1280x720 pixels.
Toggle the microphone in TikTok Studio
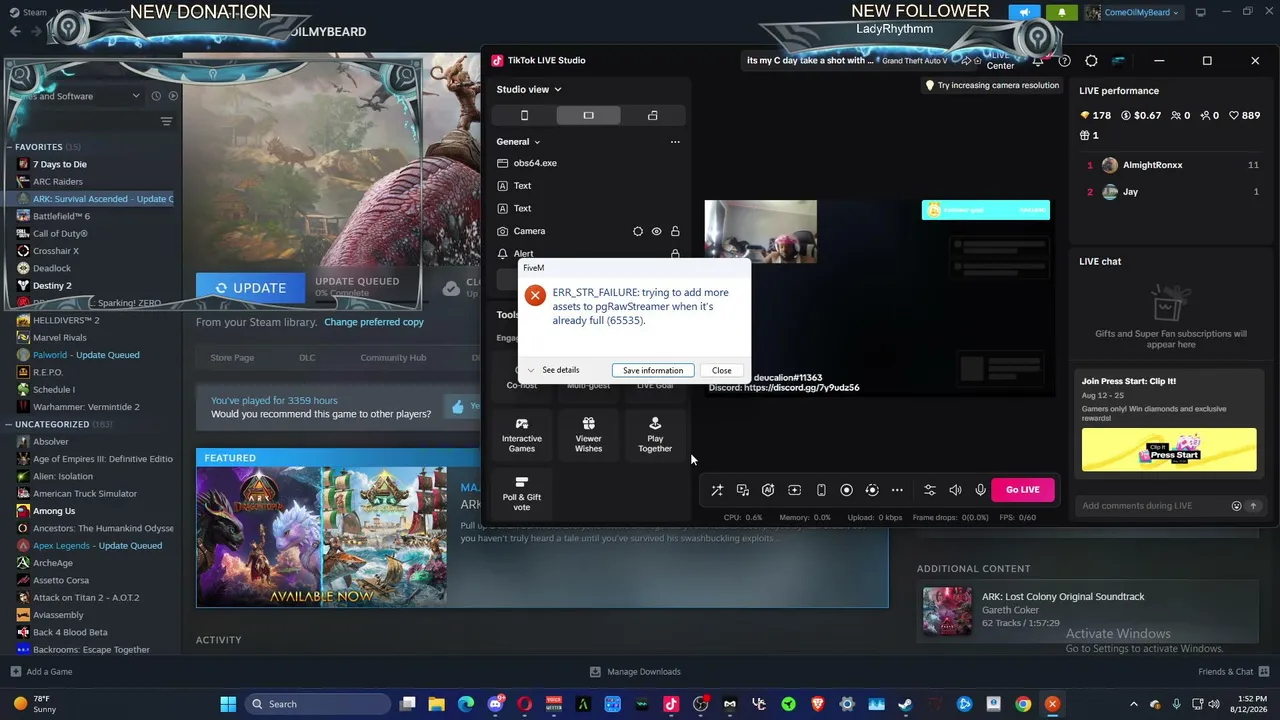coord(980,490)
